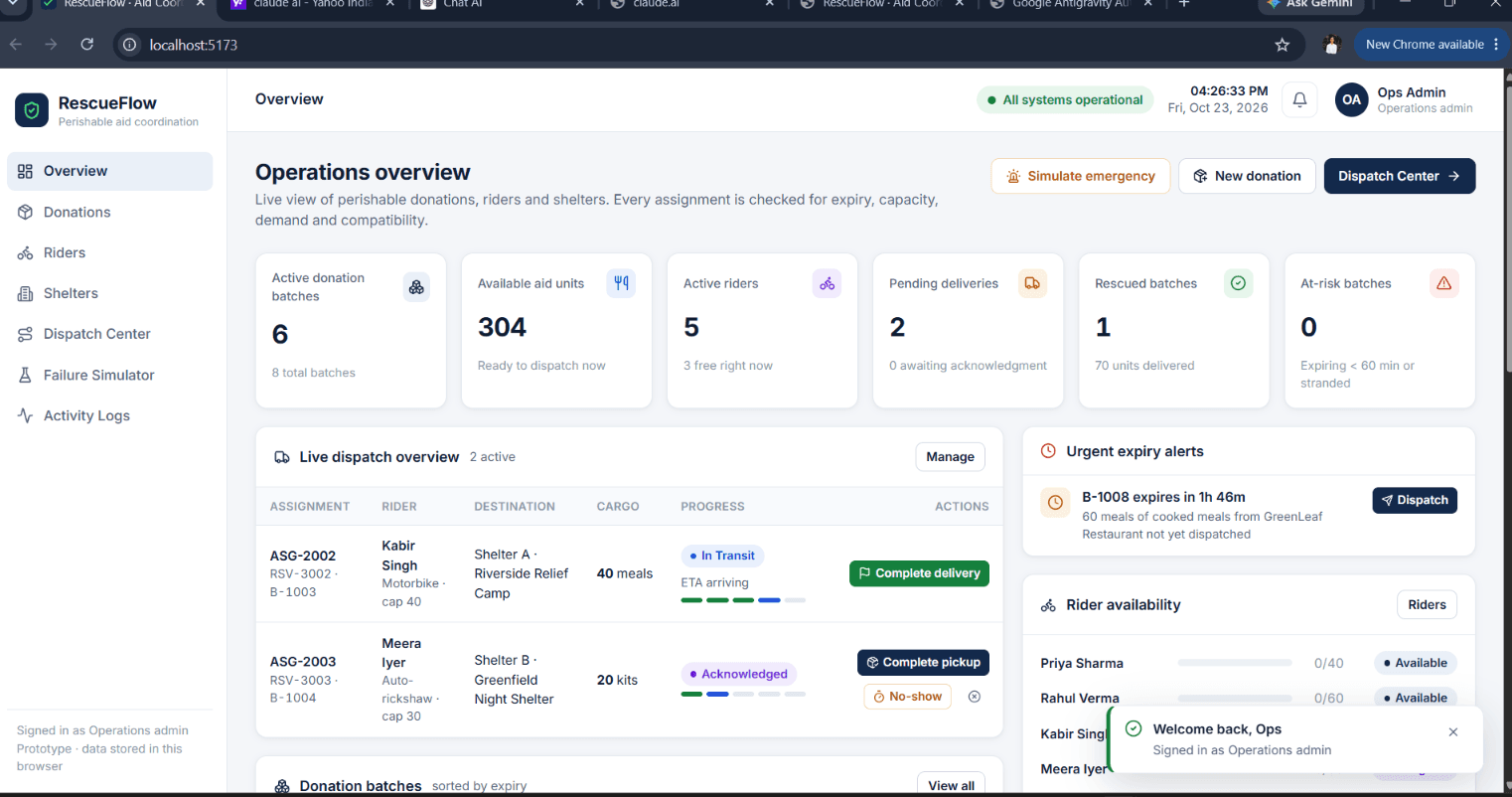The width and height of the screenshot is (1512, 797).
Task: Click the Pending deliveries truck icon
Action: (1032, 283)
